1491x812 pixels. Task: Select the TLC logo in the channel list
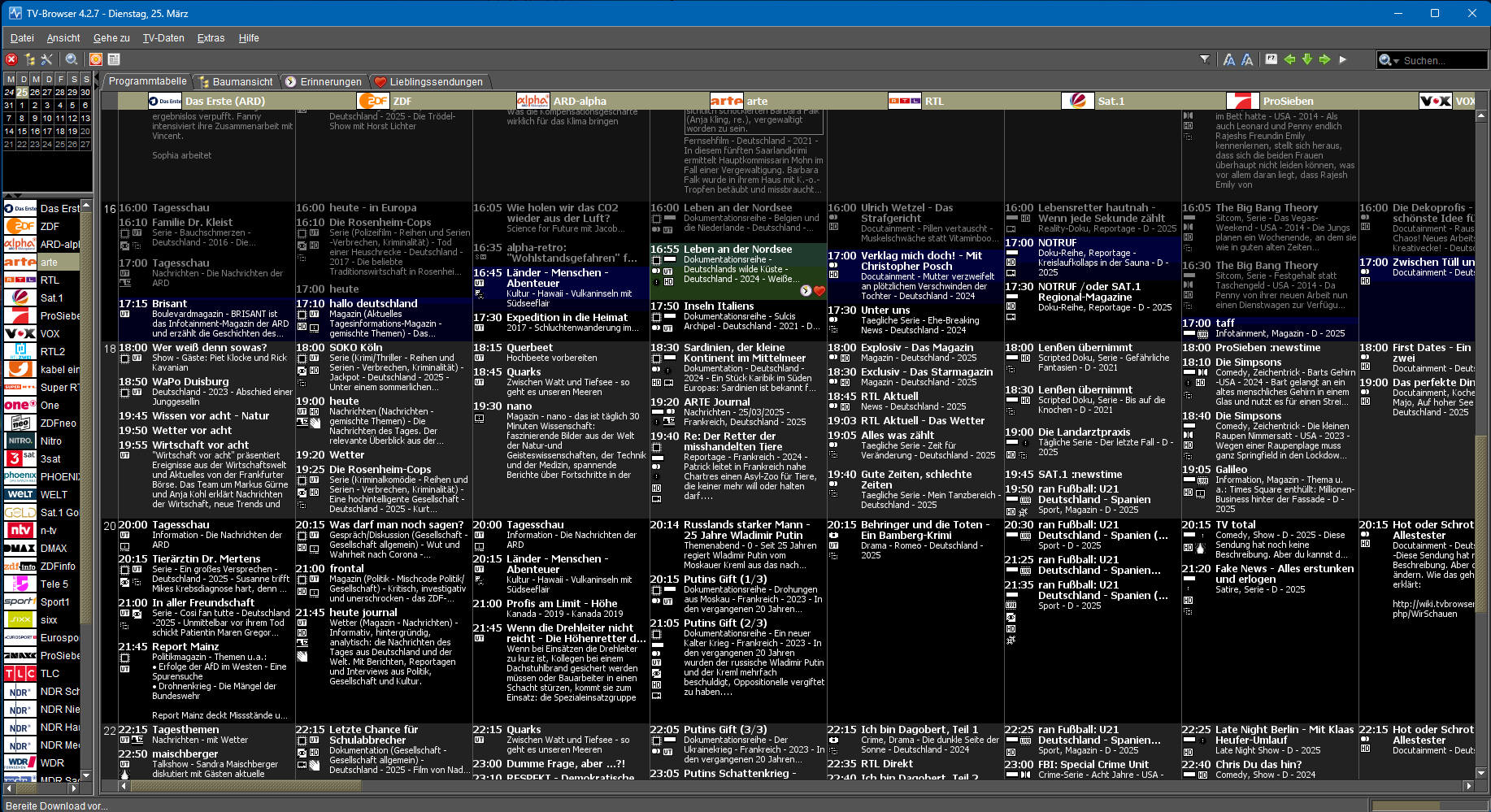point(20,674)
